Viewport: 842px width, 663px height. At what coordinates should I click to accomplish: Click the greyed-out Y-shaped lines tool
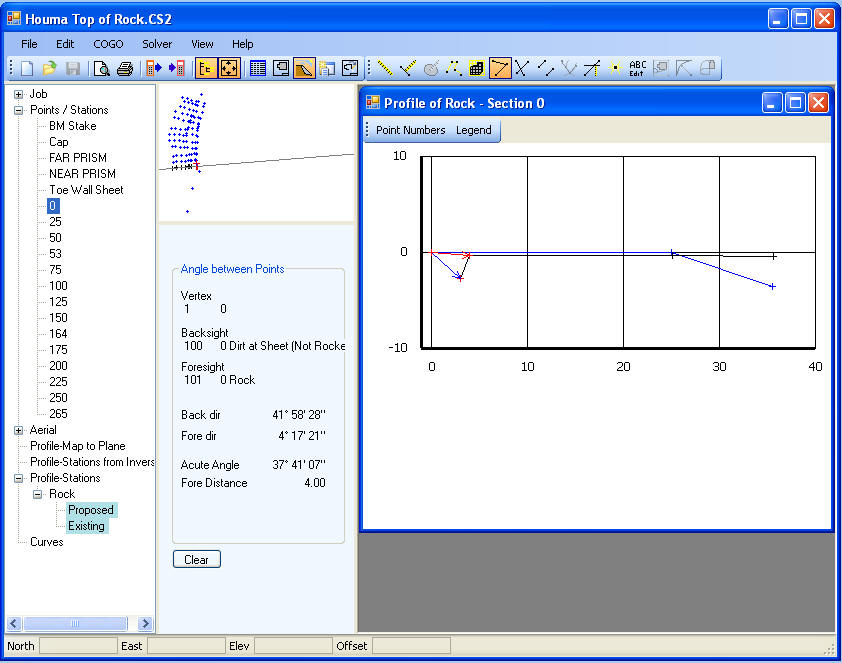point(569,68)
